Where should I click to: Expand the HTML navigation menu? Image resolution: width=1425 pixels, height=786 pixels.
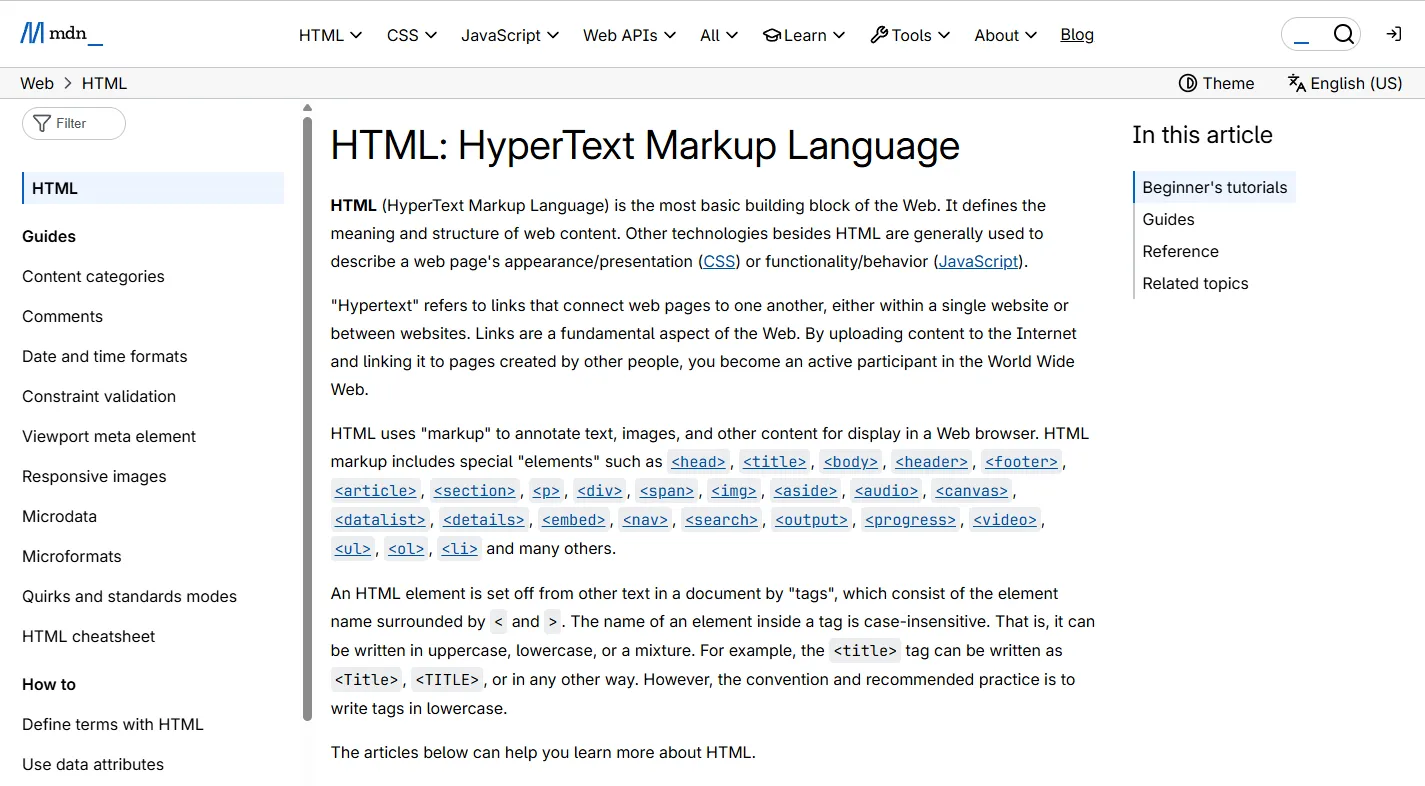click(x=330, y=35)
